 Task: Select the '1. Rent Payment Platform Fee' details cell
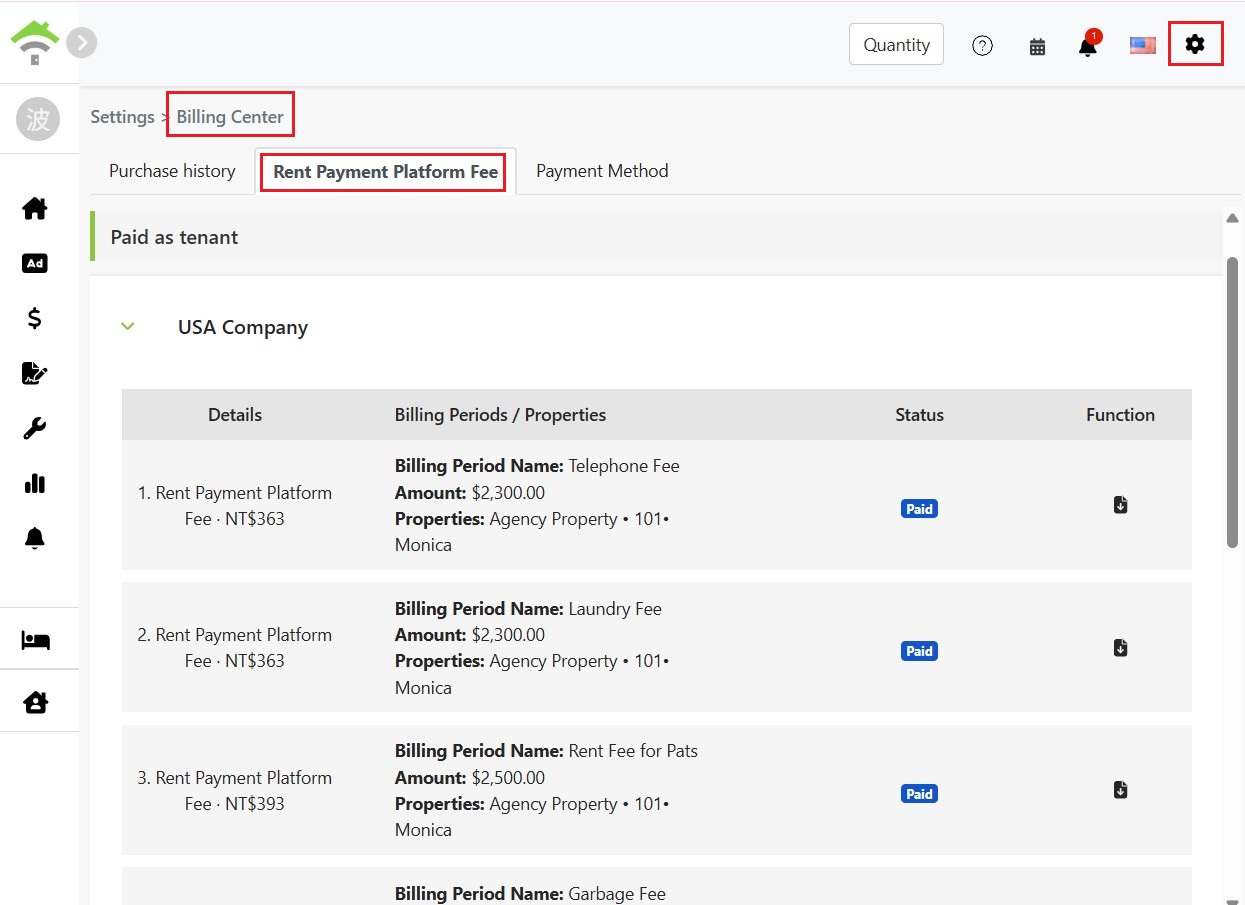click(235, 506)
